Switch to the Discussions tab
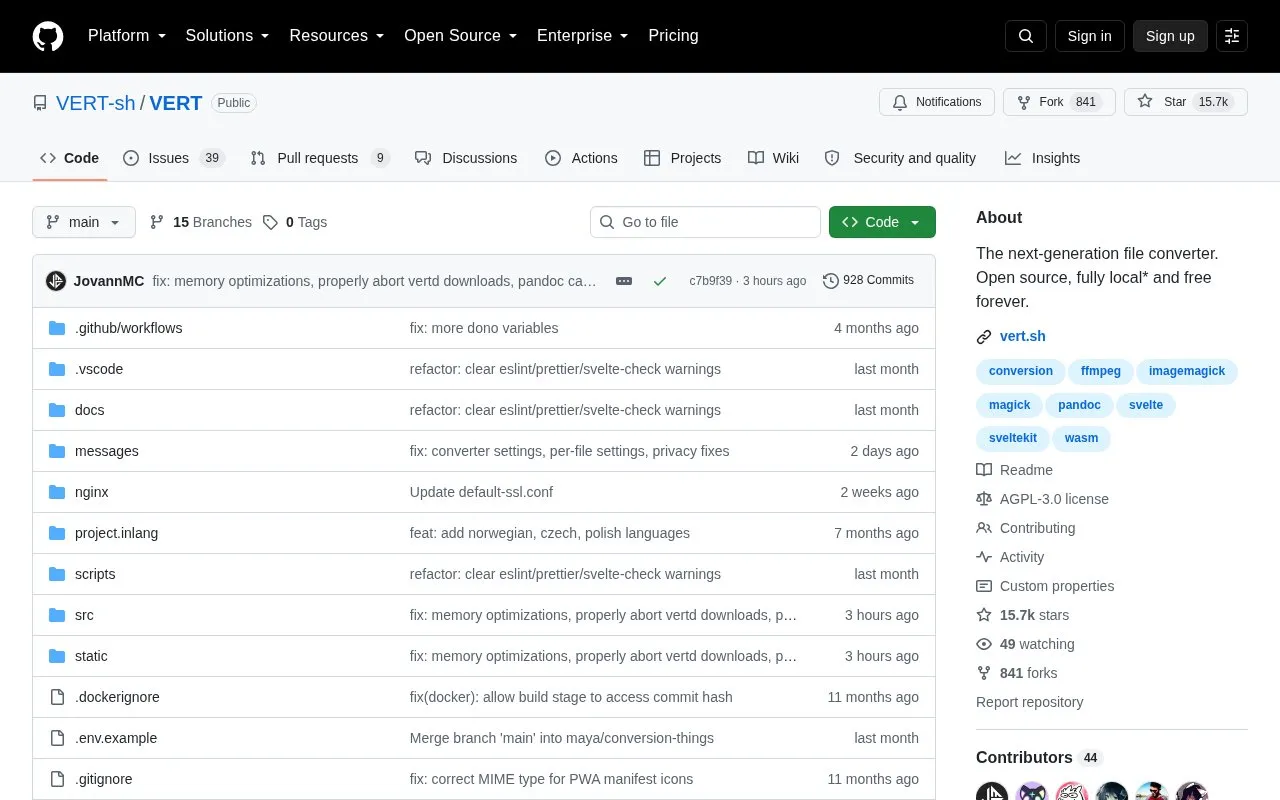This screenshot has height=800, width=1280. point(466,158)
